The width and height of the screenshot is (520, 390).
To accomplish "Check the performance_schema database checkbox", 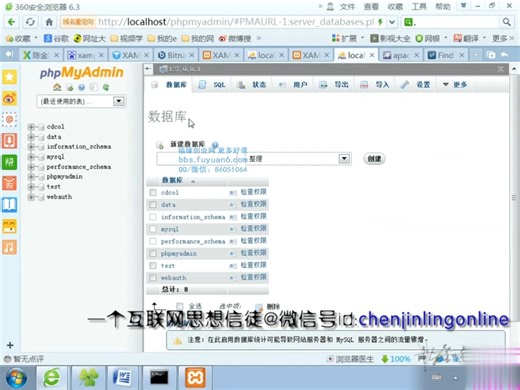I will click(153, 241).
